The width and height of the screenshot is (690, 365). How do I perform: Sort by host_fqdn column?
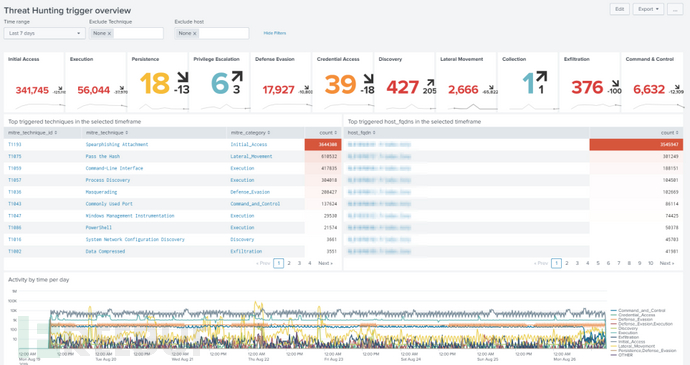[x=361, y=133]
